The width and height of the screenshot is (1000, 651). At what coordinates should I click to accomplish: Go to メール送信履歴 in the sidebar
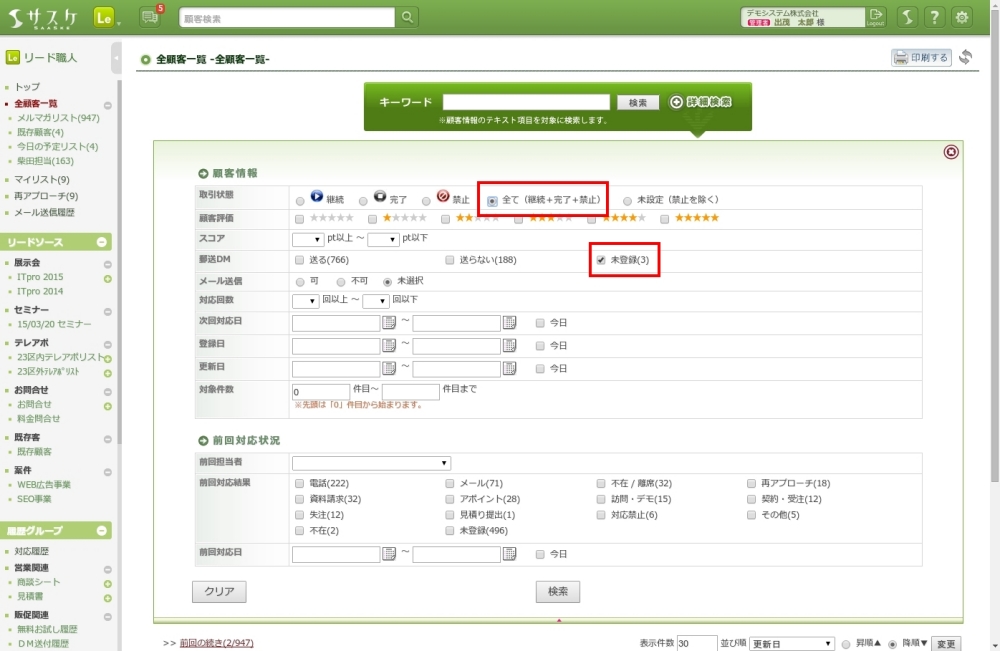(x=44, y=213)
